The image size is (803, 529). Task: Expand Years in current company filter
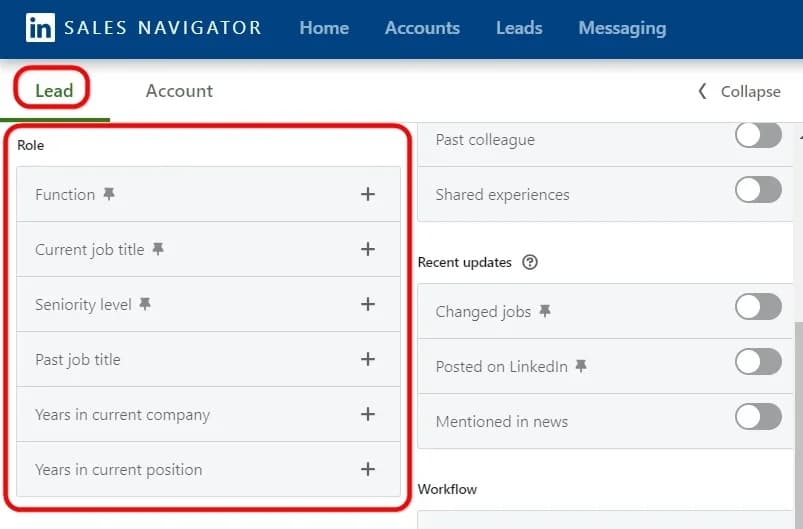(x=368, y=414)
